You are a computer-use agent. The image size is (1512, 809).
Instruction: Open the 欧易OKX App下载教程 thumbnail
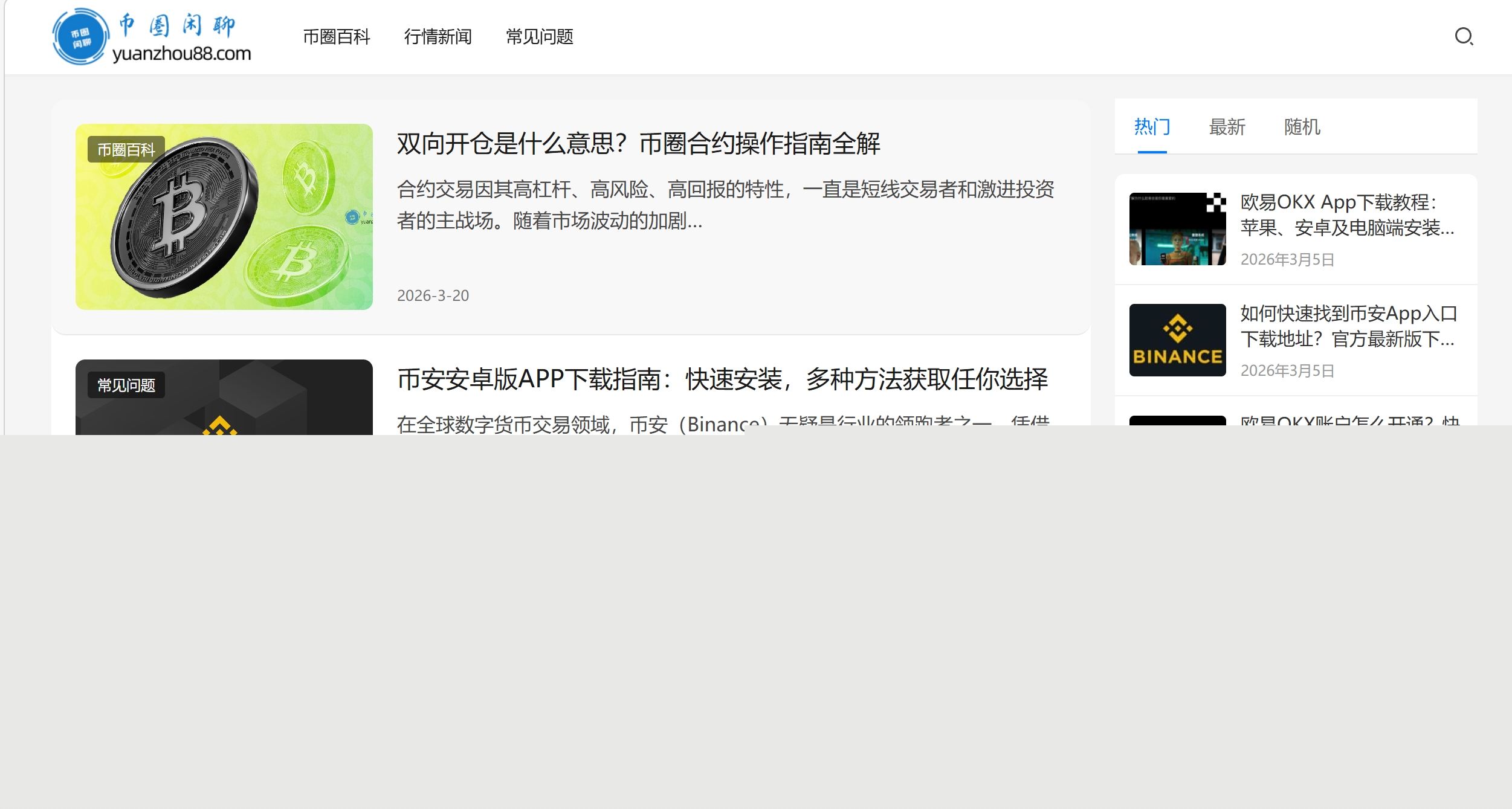(x=1176, y=230)
